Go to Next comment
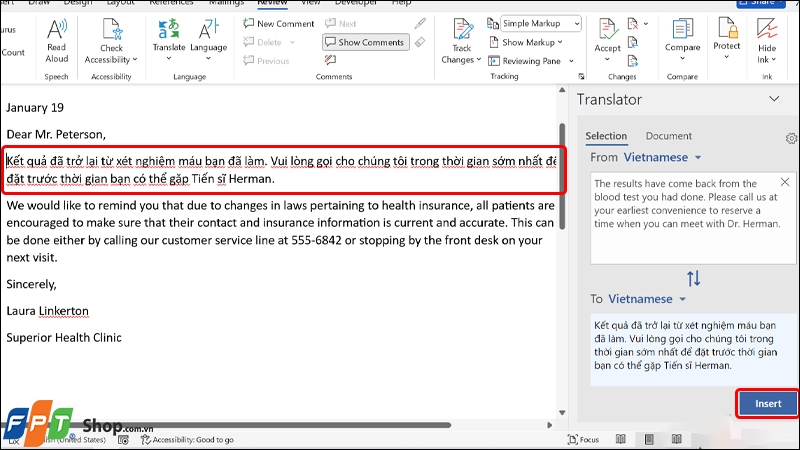This screenshot has height=450, width=800. pyautogui.click(x=341, y=23)
